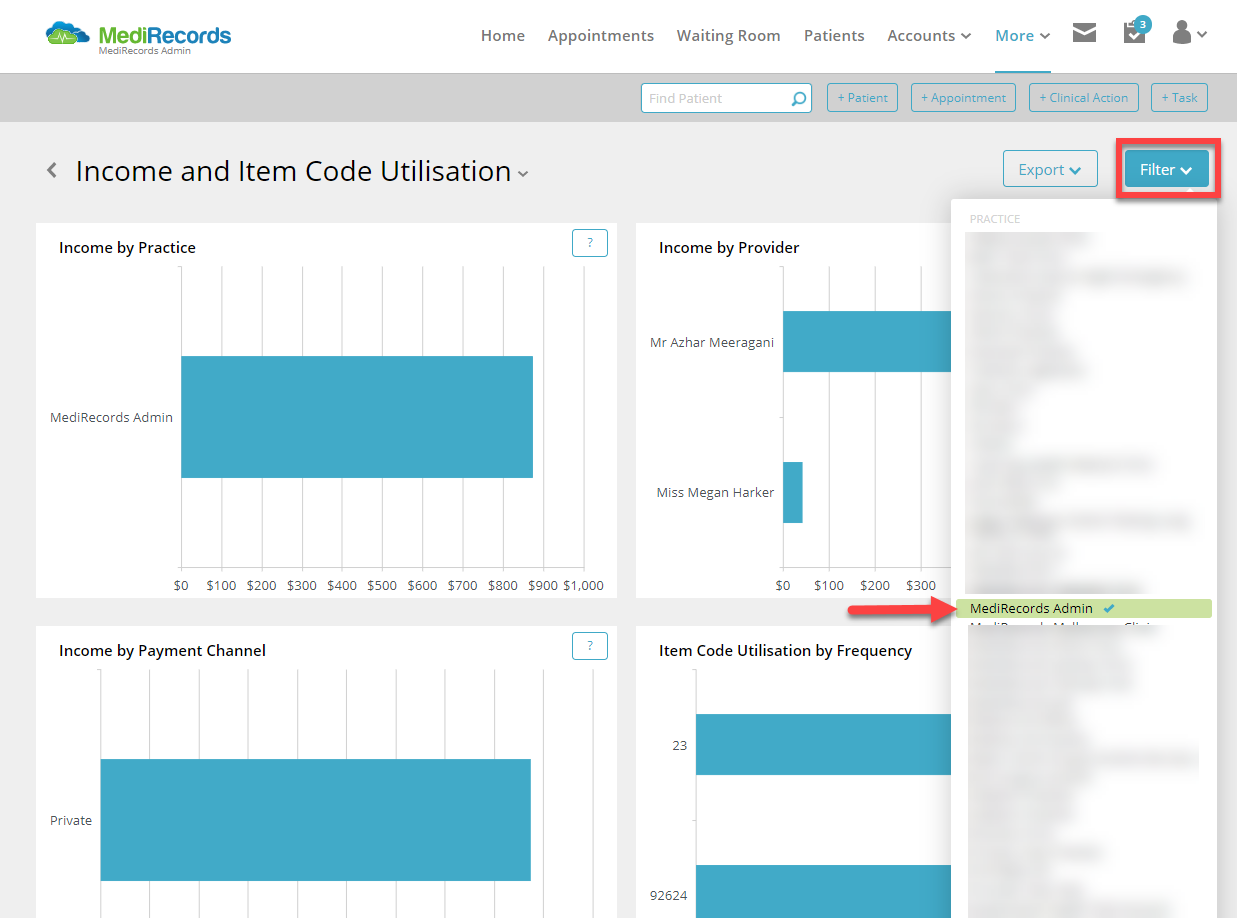Deselect MediRecords Admin practice filter
The width and height of the screenshot is (1237, 918).
pos(1082,608)
